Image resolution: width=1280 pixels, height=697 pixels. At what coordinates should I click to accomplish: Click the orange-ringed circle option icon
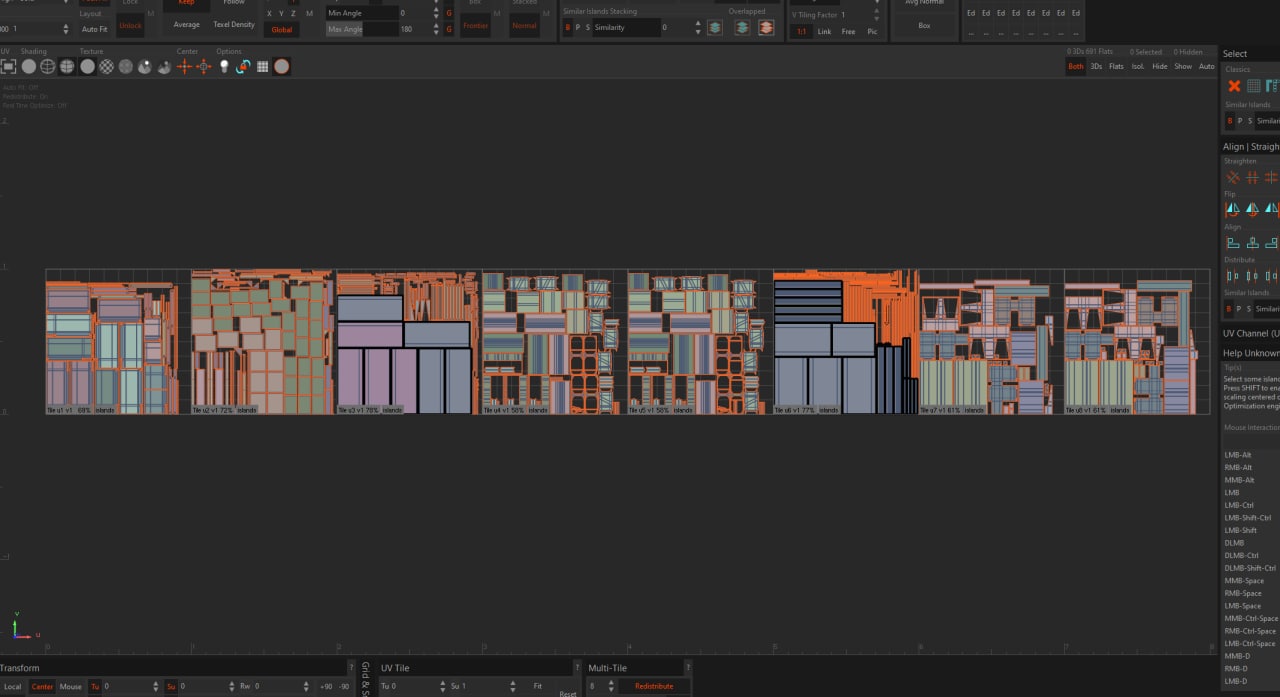click(x=282, y=67)
